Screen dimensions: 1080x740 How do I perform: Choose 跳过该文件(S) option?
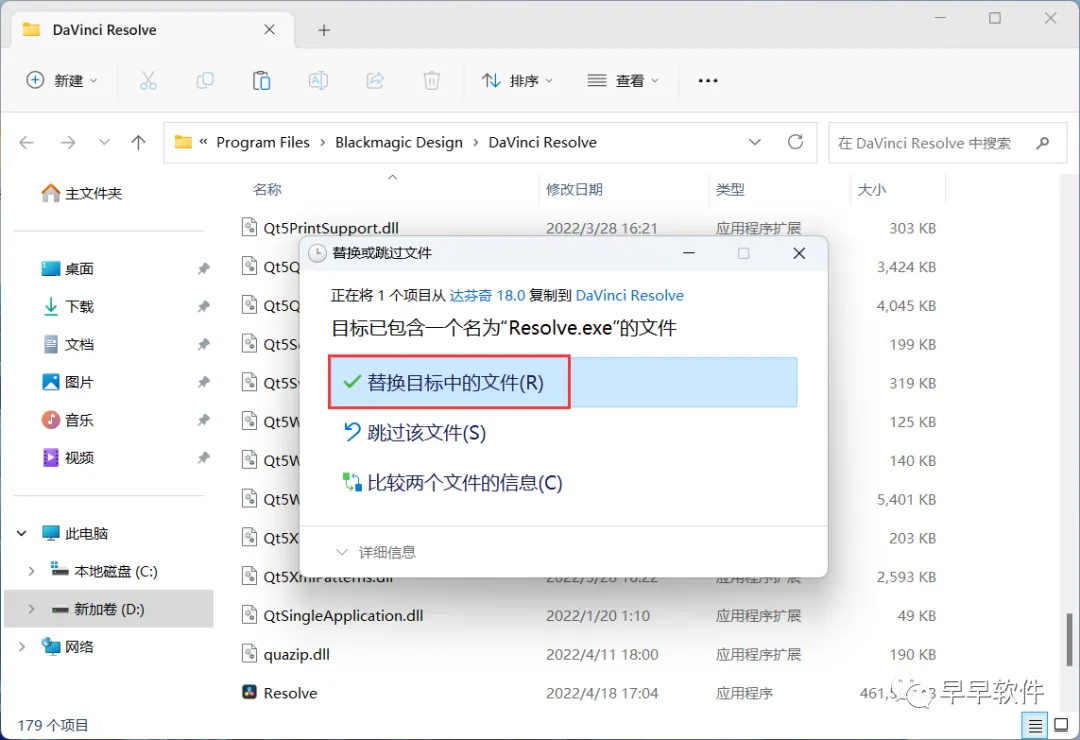[415, 433]
